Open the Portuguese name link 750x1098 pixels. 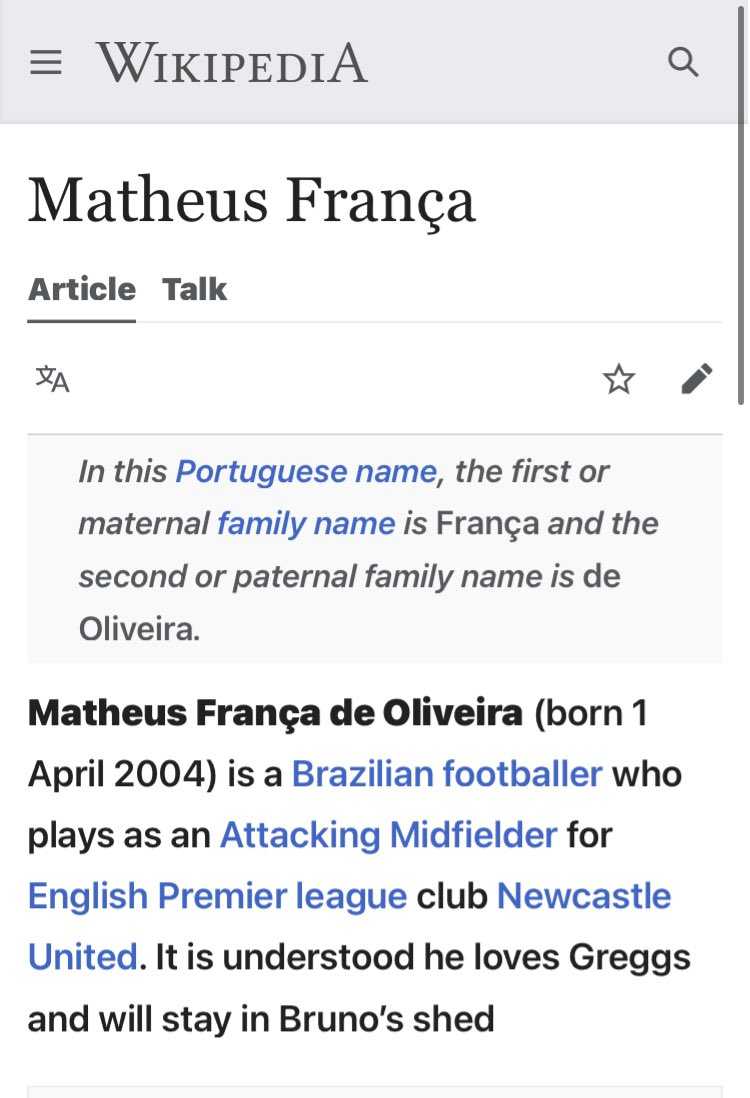click(306, 471)
